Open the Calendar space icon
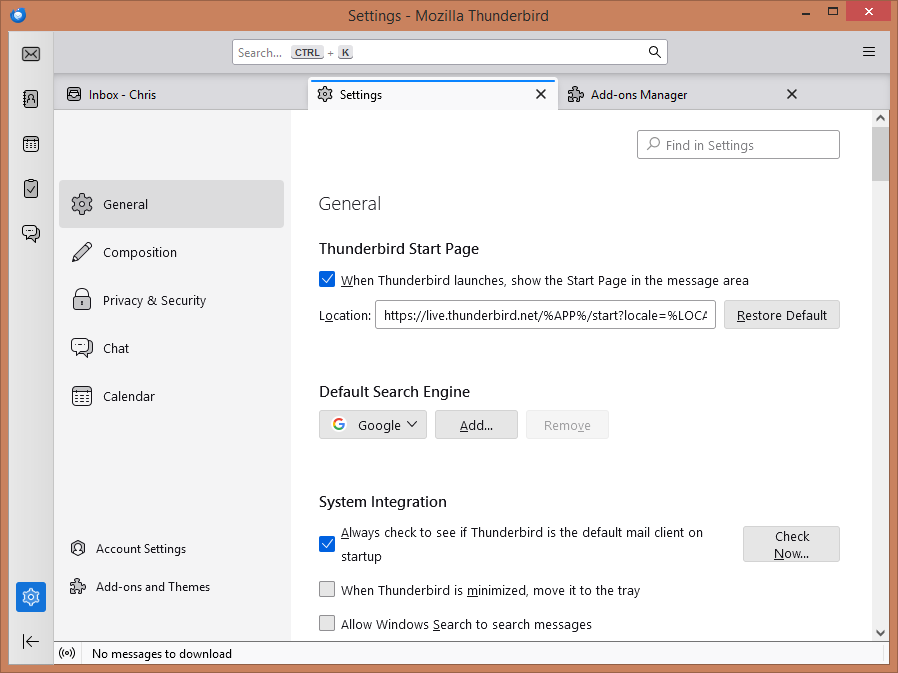The image size is (898, 673). [31, 144]
